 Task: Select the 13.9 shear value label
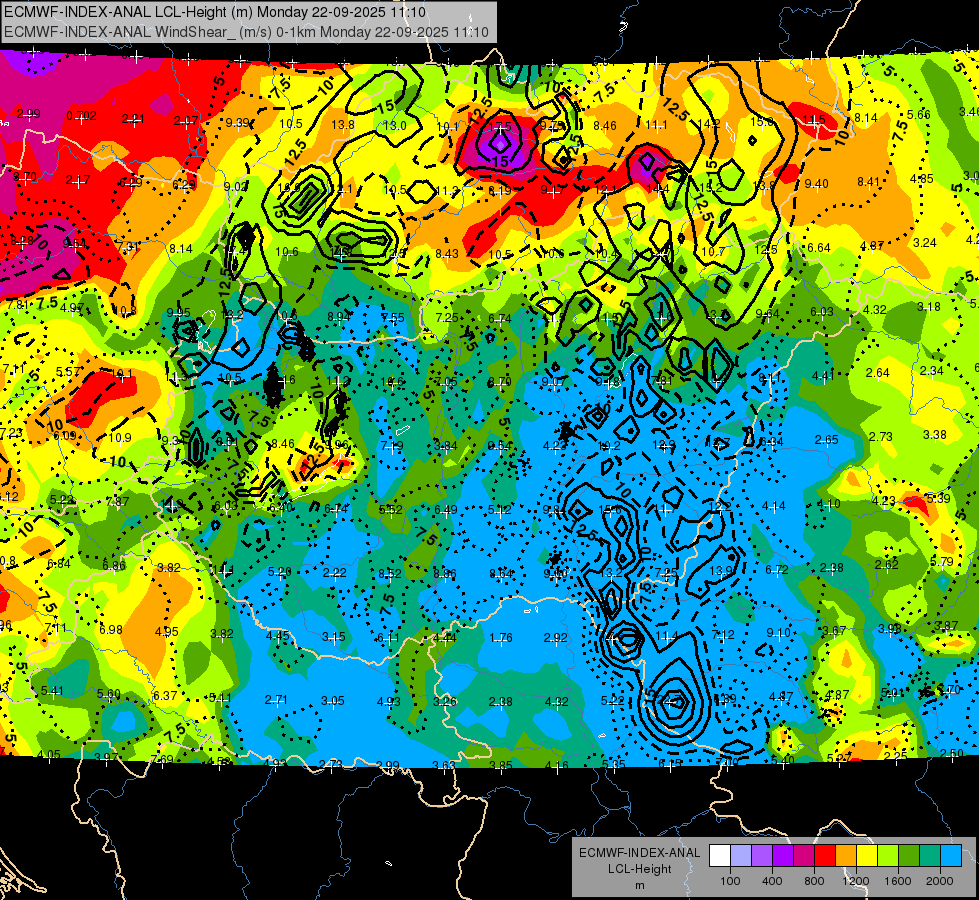[721, 570]
